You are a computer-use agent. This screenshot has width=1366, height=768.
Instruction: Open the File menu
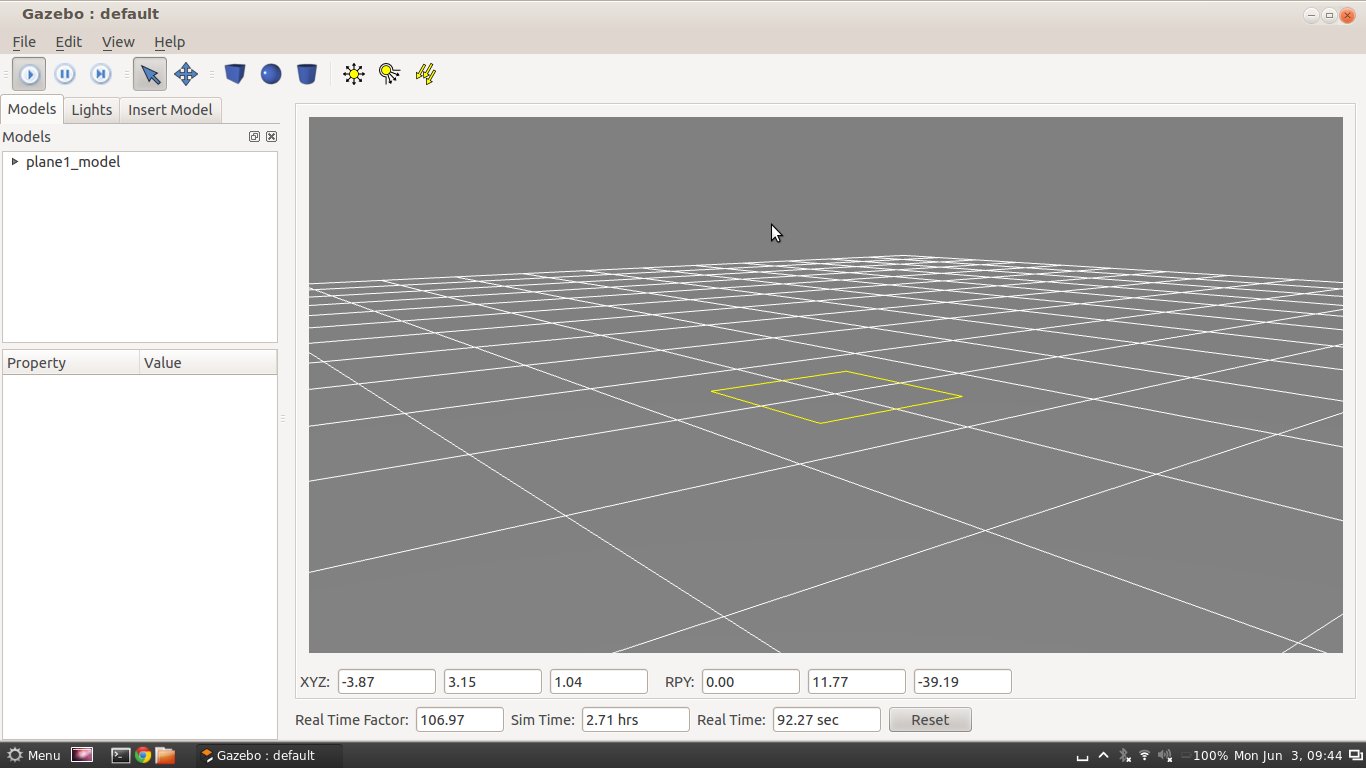(x=24, y=42)
